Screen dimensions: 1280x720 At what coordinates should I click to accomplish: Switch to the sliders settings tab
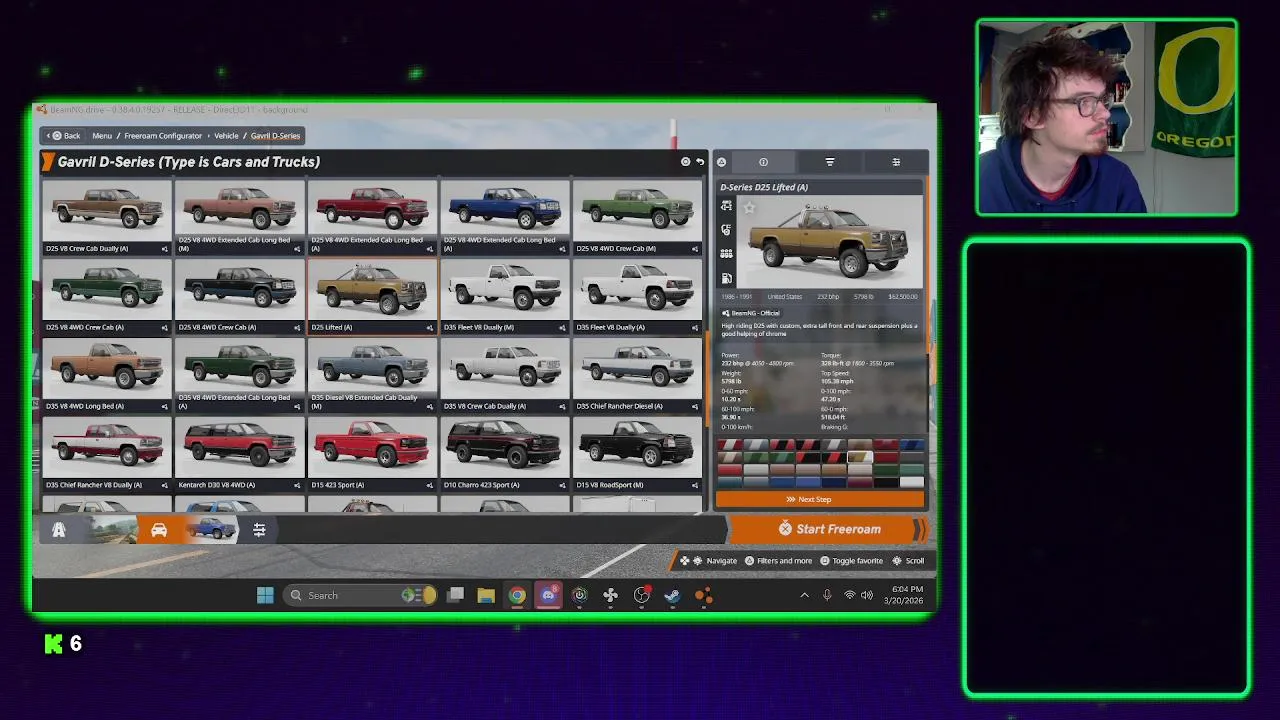coord(896,162)
